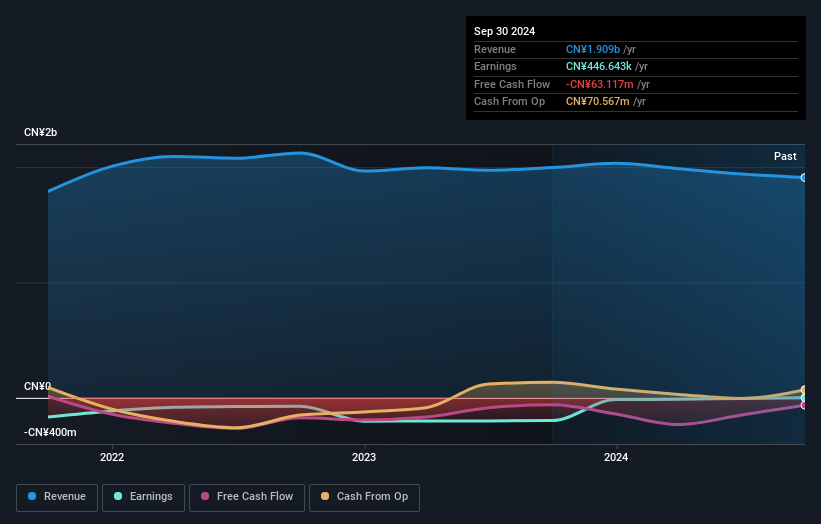Viewport: 821px width, 524px height.
Task: Click the CN¥1.909b revenue value
Action: point(593,49)
